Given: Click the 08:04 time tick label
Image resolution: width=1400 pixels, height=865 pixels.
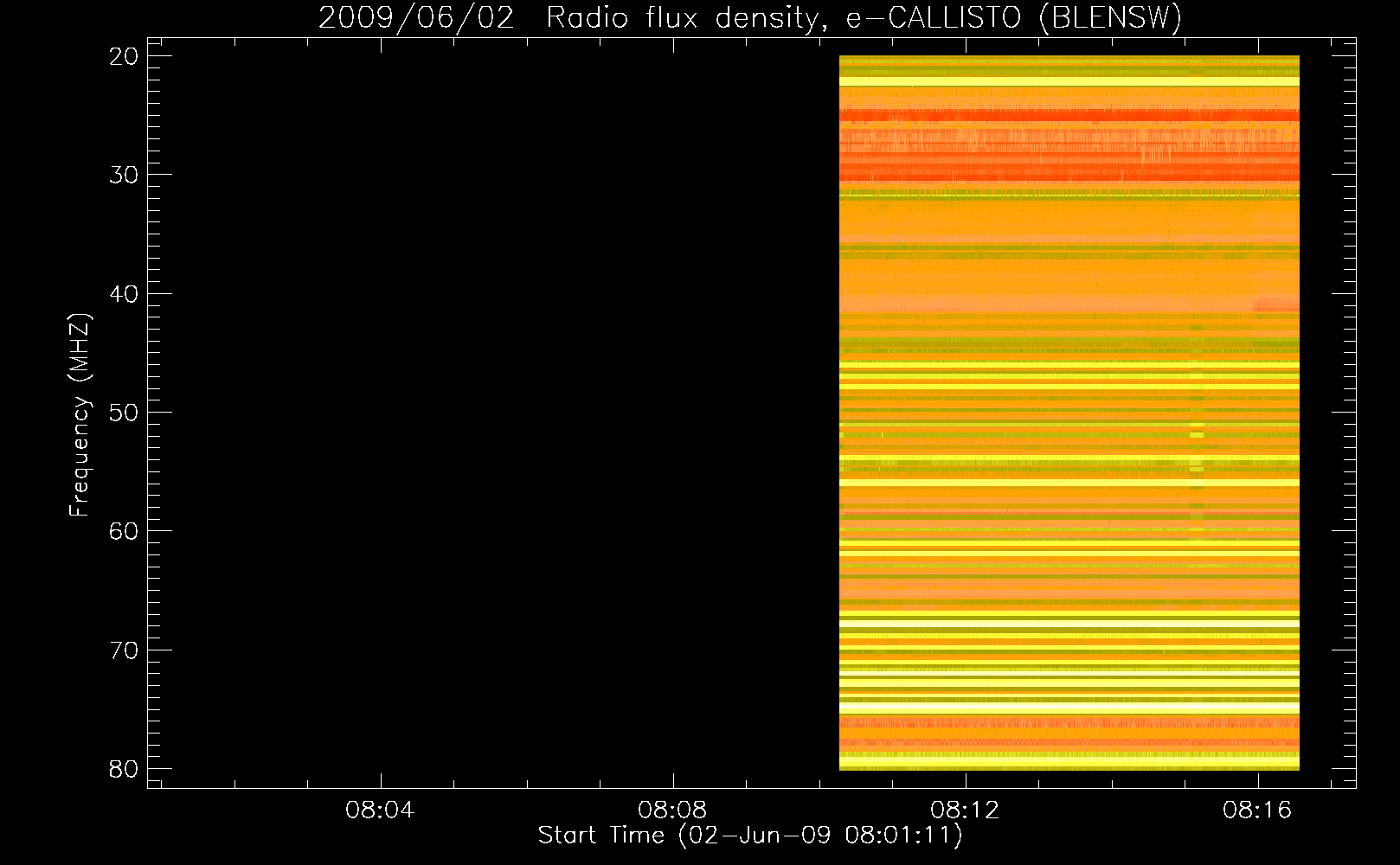Looking at the screenshot, I should (380, 811).
